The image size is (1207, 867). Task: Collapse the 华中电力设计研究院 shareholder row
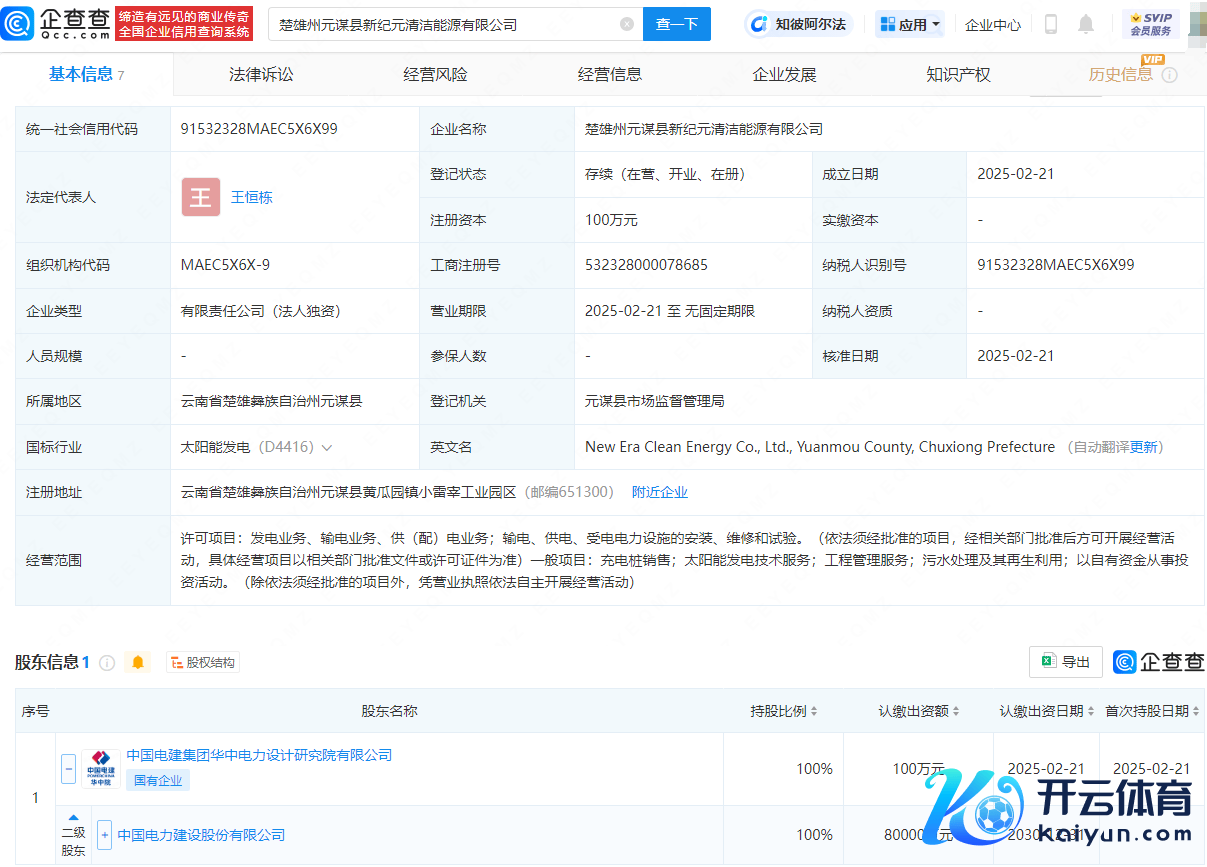pyautogui.click(x=69, y=769)
